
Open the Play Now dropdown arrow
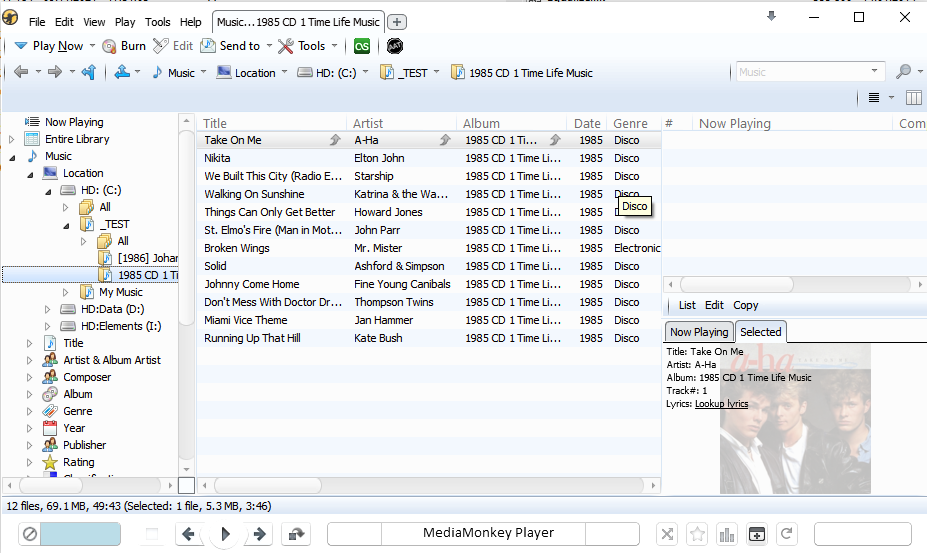[92, 46]
